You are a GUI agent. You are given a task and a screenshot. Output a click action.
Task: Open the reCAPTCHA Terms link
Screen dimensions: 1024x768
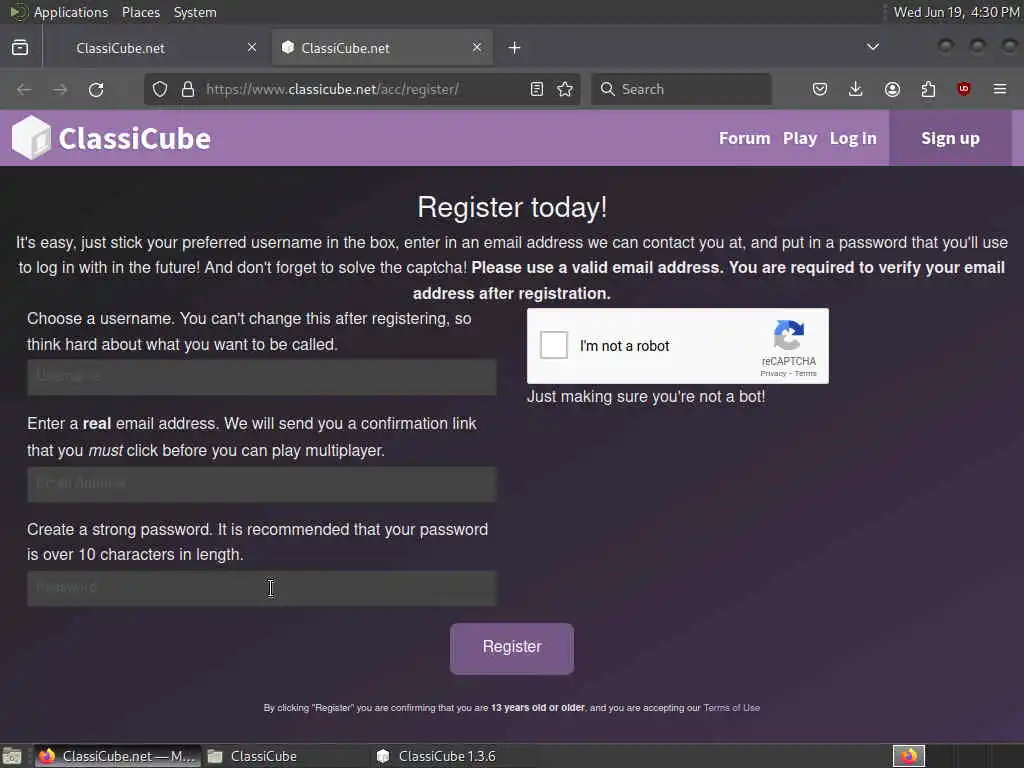click(805, 374)
